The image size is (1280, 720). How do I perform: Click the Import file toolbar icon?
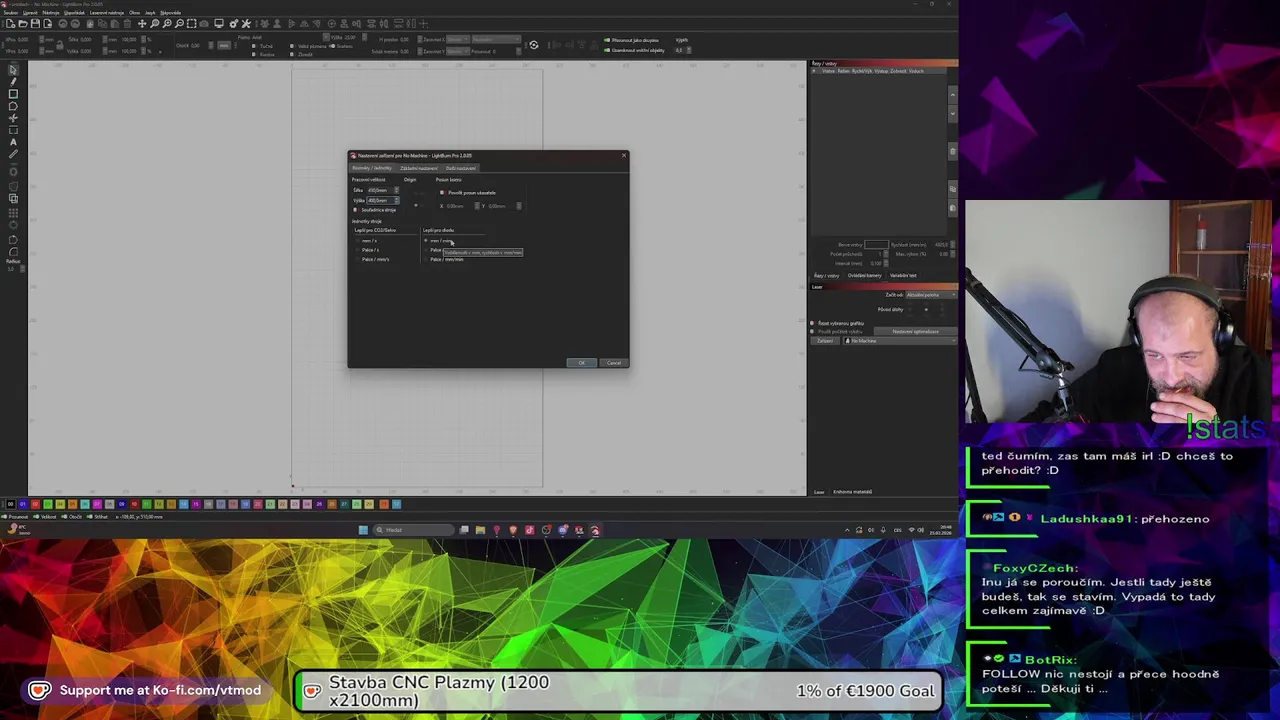click(47, 23)
